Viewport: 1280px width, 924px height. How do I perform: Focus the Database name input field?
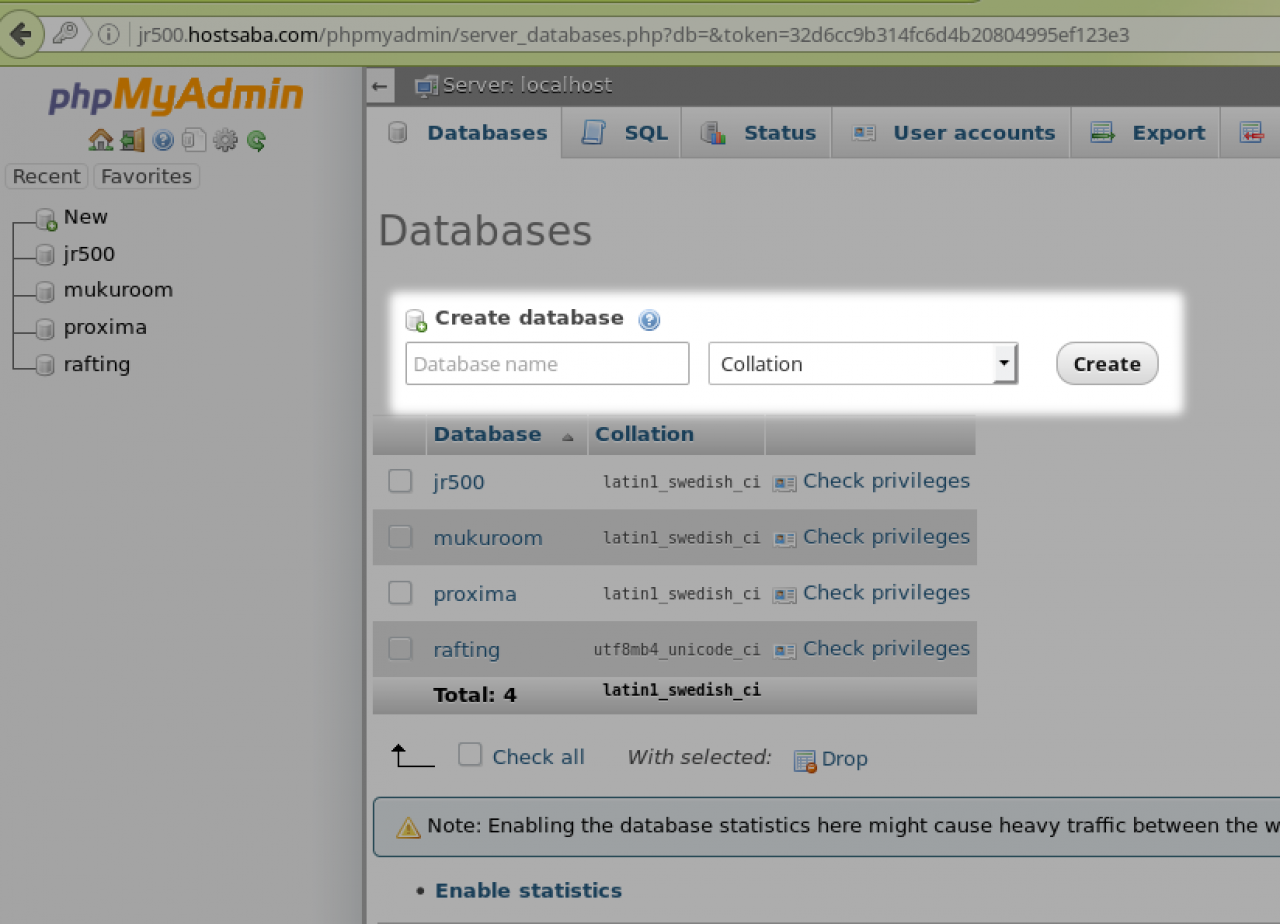pos(547,364)
